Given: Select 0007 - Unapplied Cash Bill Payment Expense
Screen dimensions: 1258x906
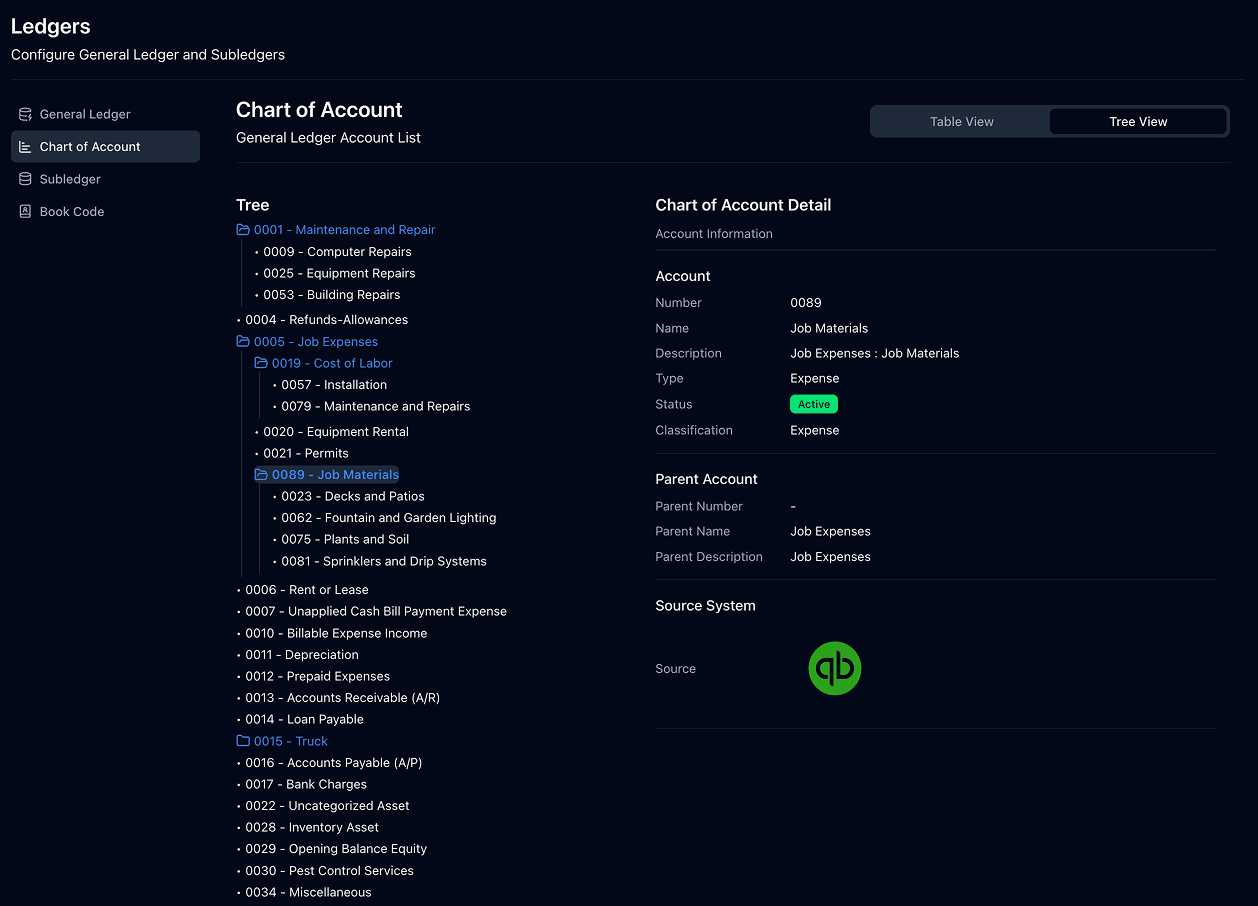Looking at the screenshot, I should 376,611.
